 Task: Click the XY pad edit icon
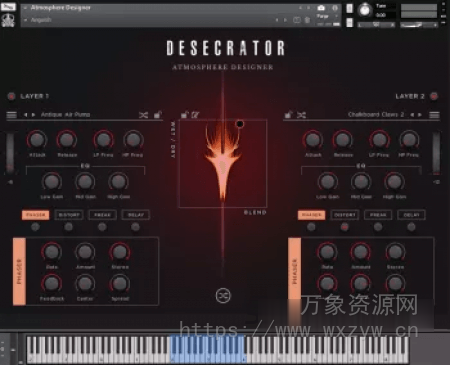[195, 115]
